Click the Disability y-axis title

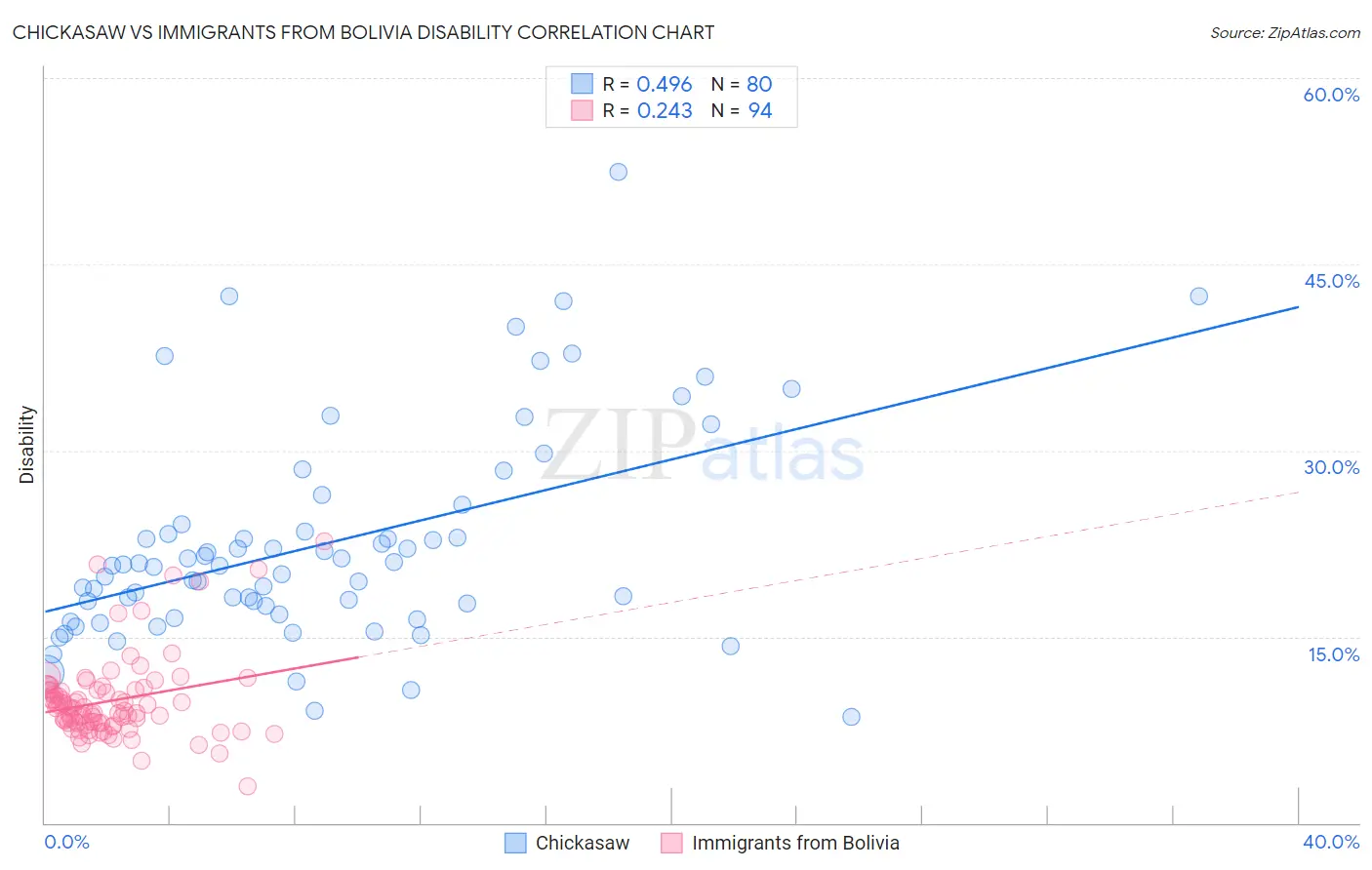(27, 445)
